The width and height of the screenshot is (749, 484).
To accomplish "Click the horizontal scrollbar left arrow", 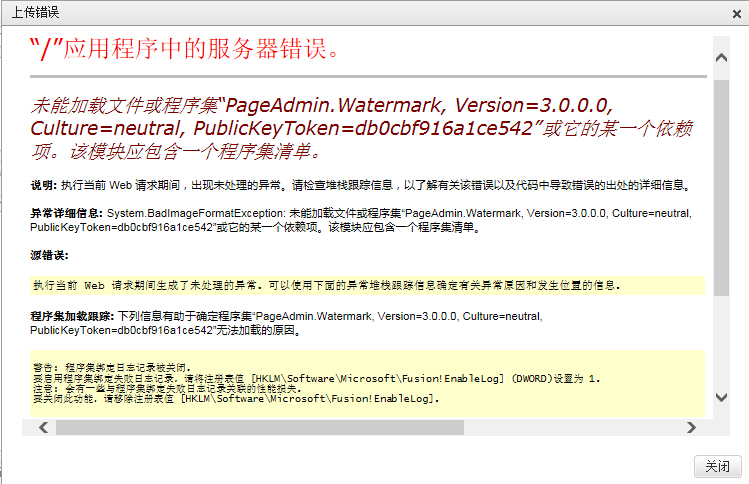I will click(x=42, y=427).
